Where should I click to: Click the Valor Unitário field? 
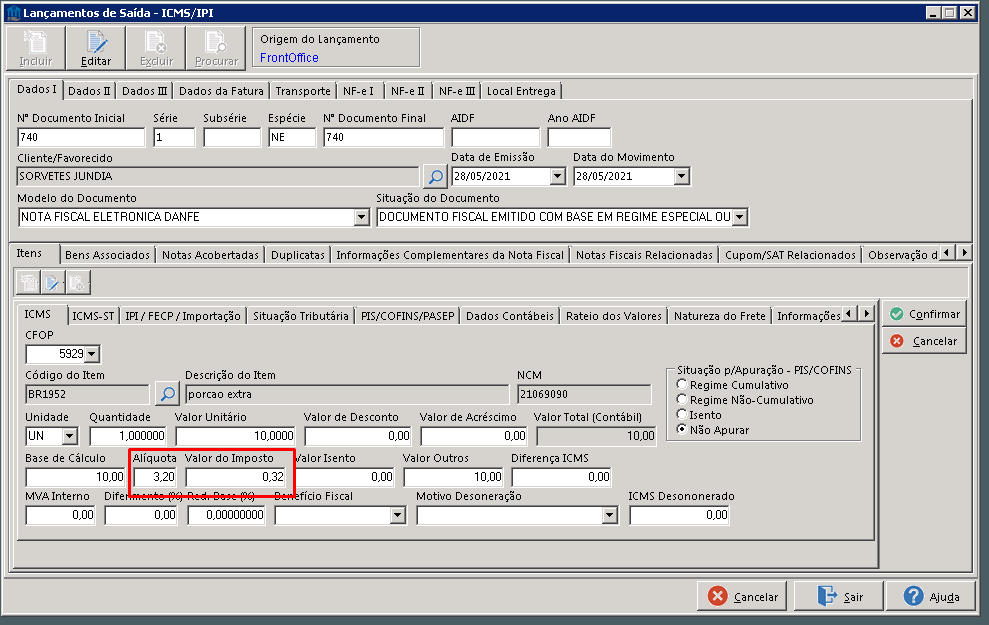235,436
